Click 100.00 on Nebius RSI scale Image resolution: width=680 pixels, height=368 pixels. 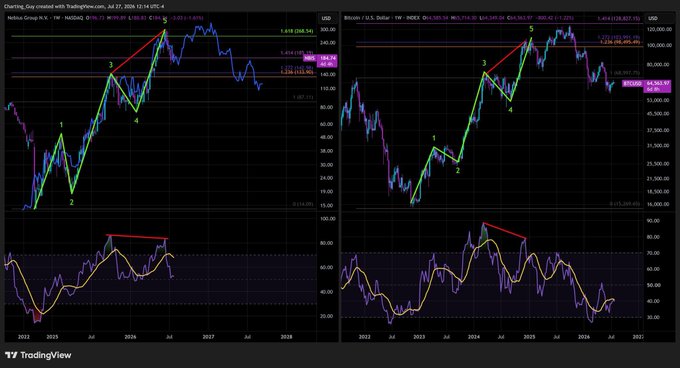[328, 219]
